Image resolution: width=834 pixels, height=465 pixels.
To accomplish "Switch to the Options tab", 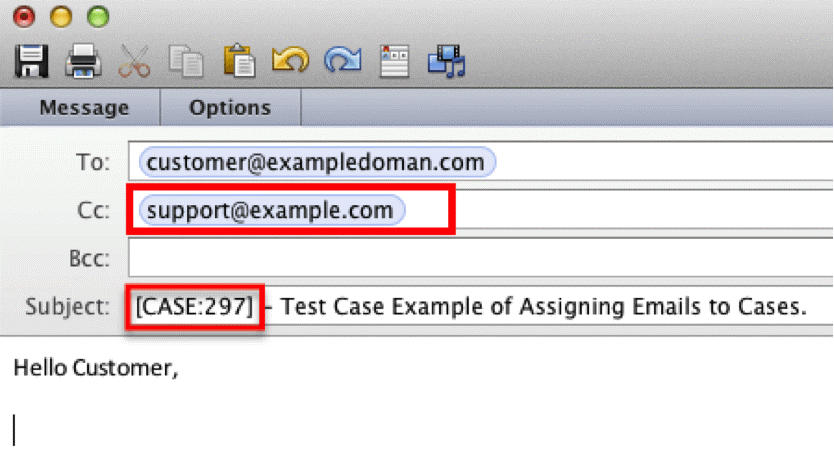I will click(230, 107).
